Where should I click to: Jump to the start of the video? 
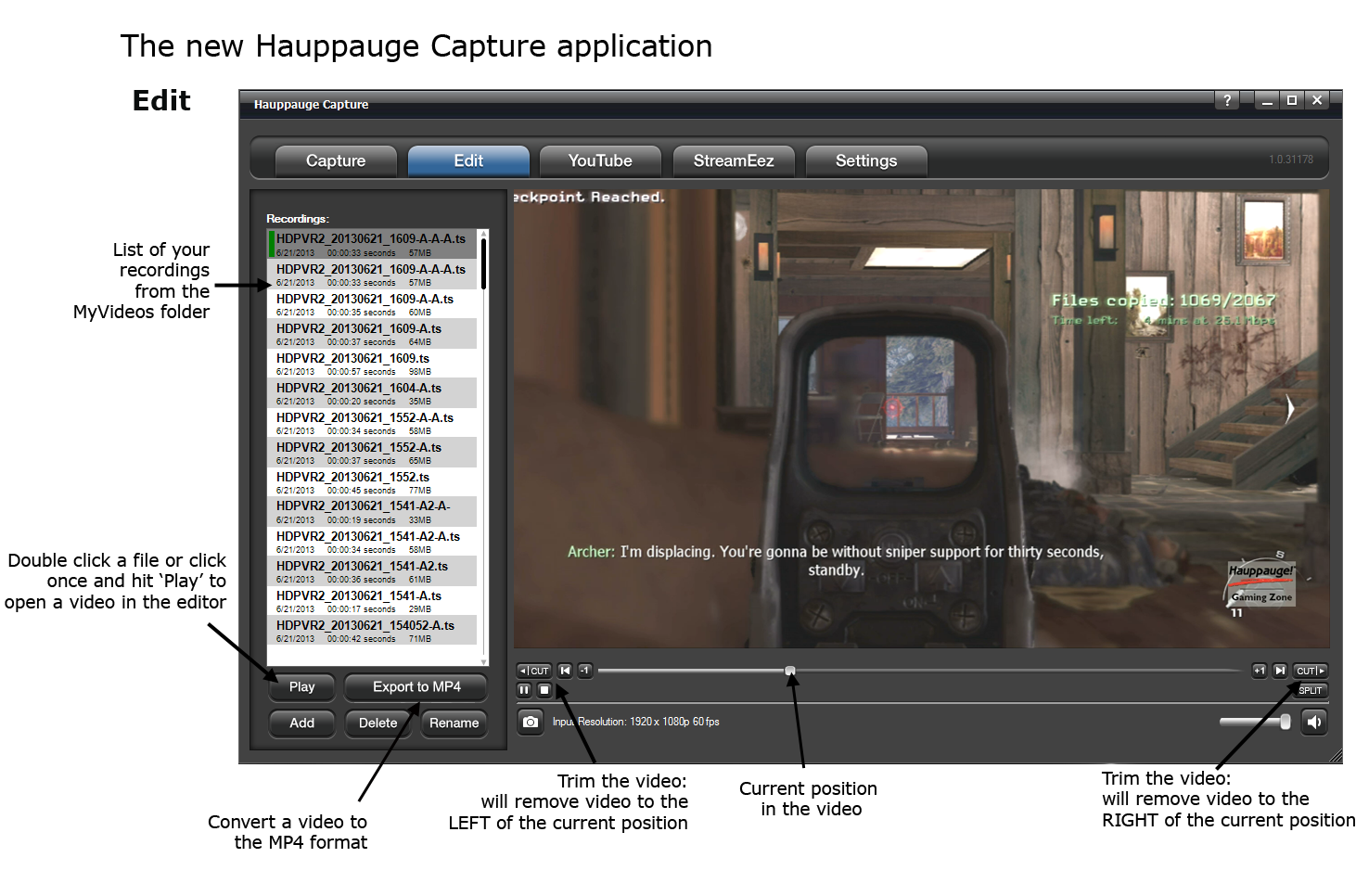pos(565,671)
